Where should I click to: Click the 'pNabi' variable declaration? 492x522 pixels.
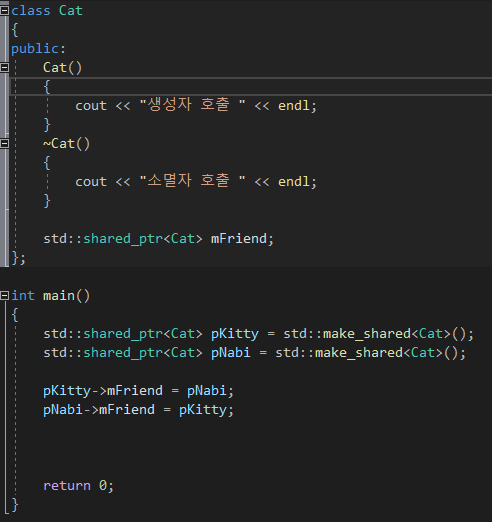(x=231, y=353)
